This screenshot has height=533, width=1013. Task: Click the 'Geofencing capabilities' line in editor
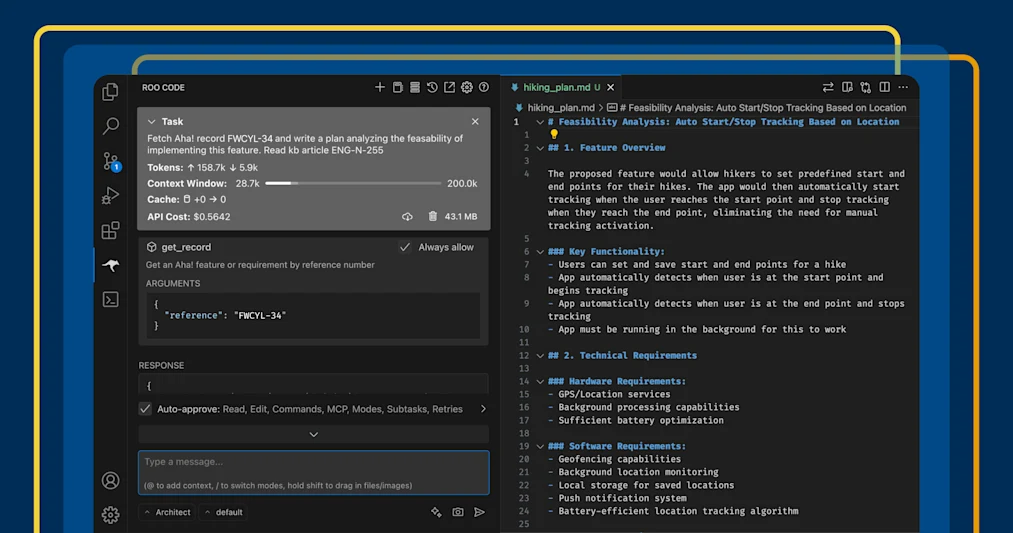point(614,459)
